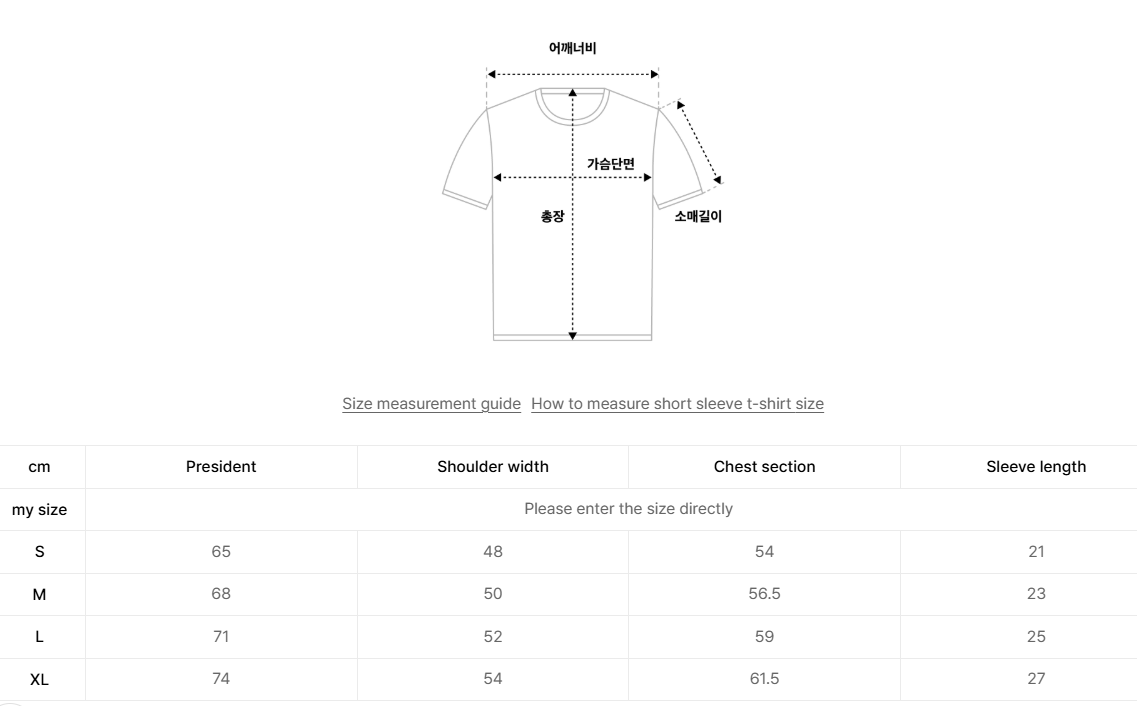Select the President column header
Image resolution: width=1137 pixels, height=706 pixels.
click(x=221, y=467)
